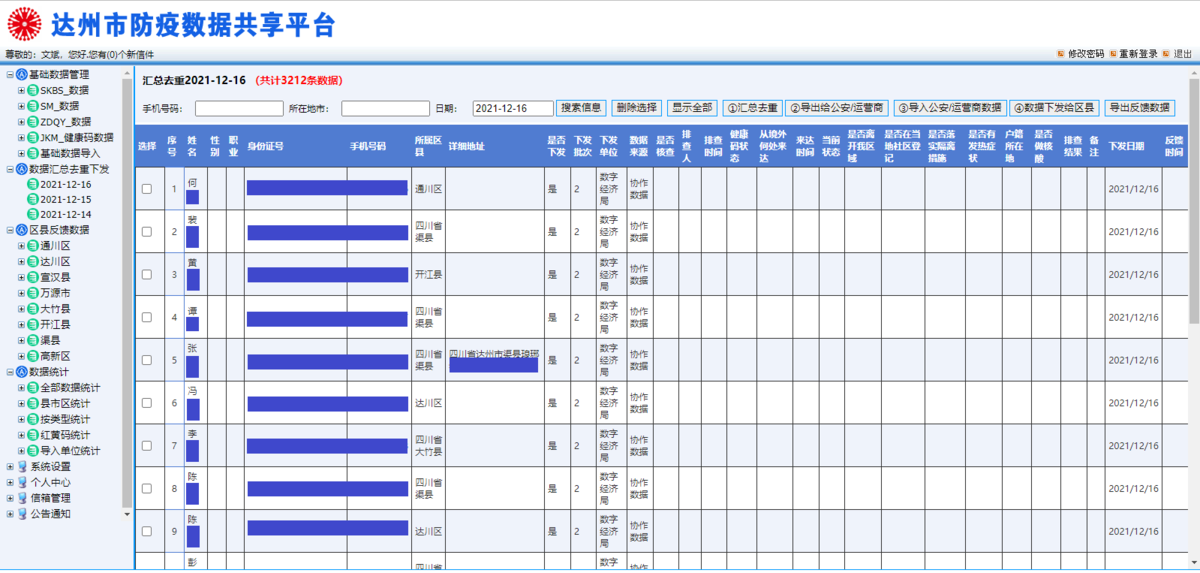
Task: Click the red platform logo icon
Action: pyautogui.click(x=24, y=24)
